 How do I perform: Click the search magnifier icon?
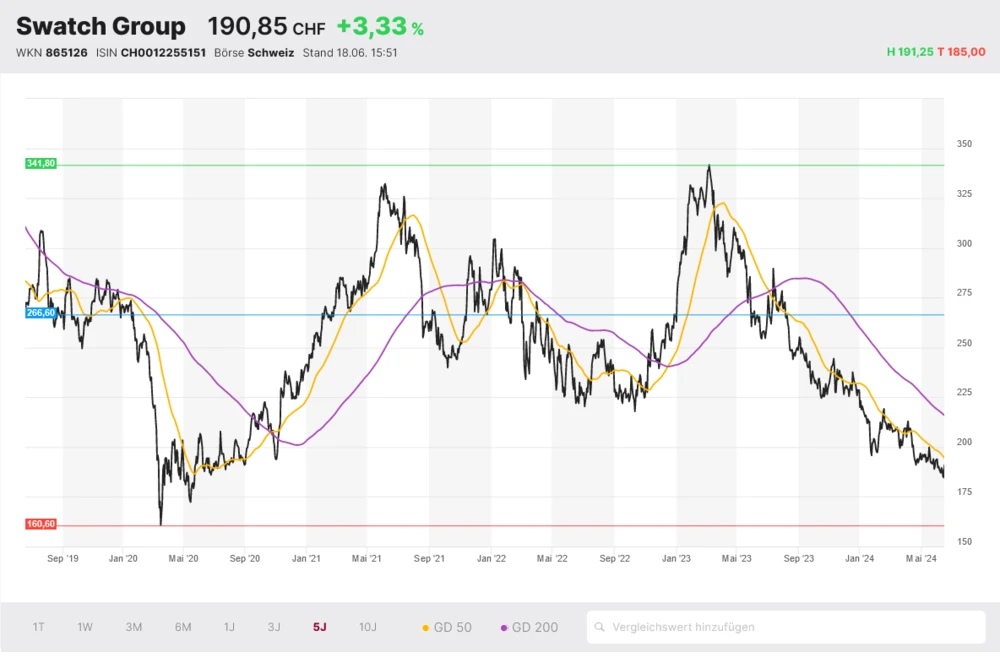coord(600,627)
